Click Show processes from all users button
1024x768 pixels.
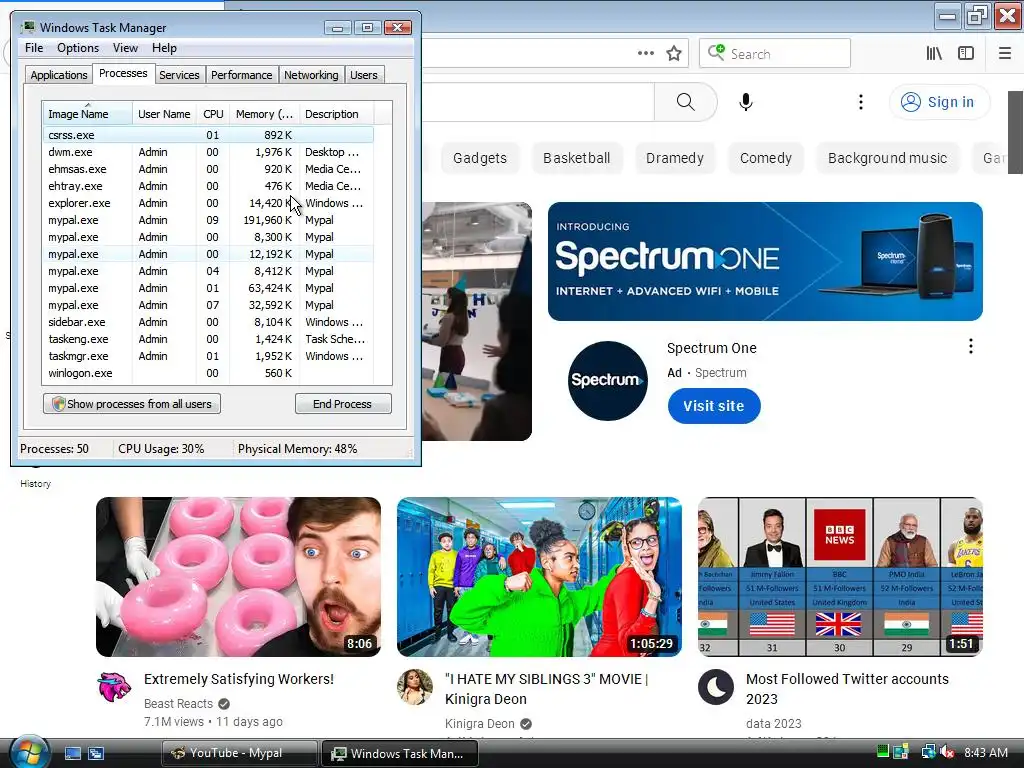(132, 404)
